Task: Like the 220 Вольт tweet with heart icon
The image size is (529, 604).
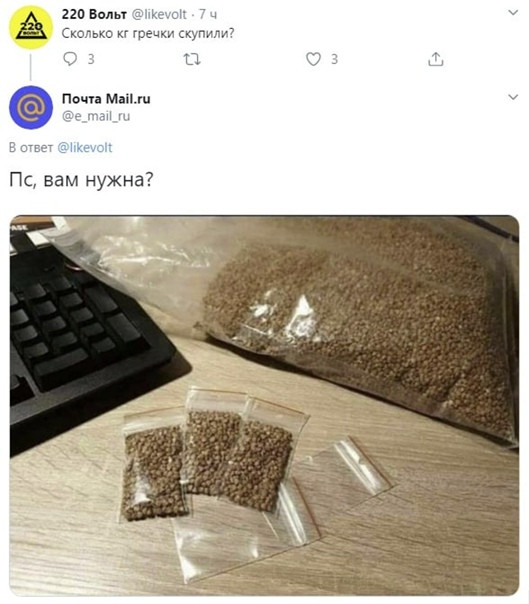Action: [313, 59]
